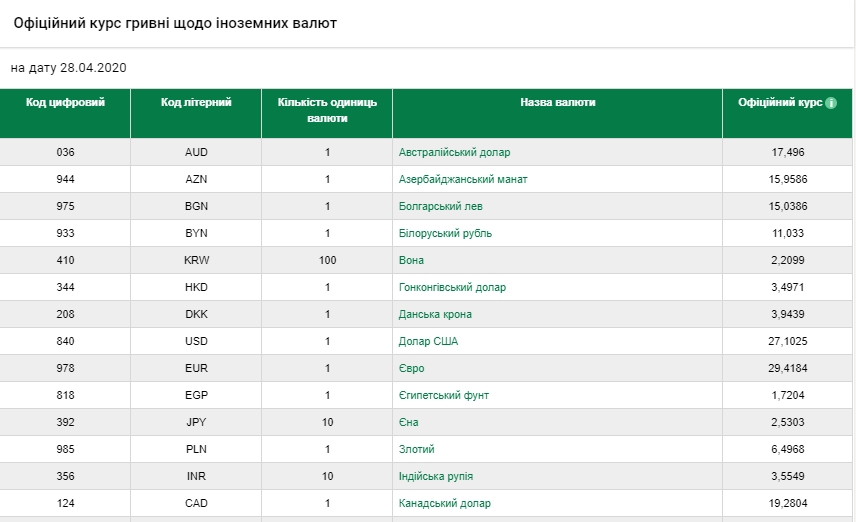This screenshot has height=522, width=856.
Task: Click the Канадський долар link
Action: [x=445, y=503]
